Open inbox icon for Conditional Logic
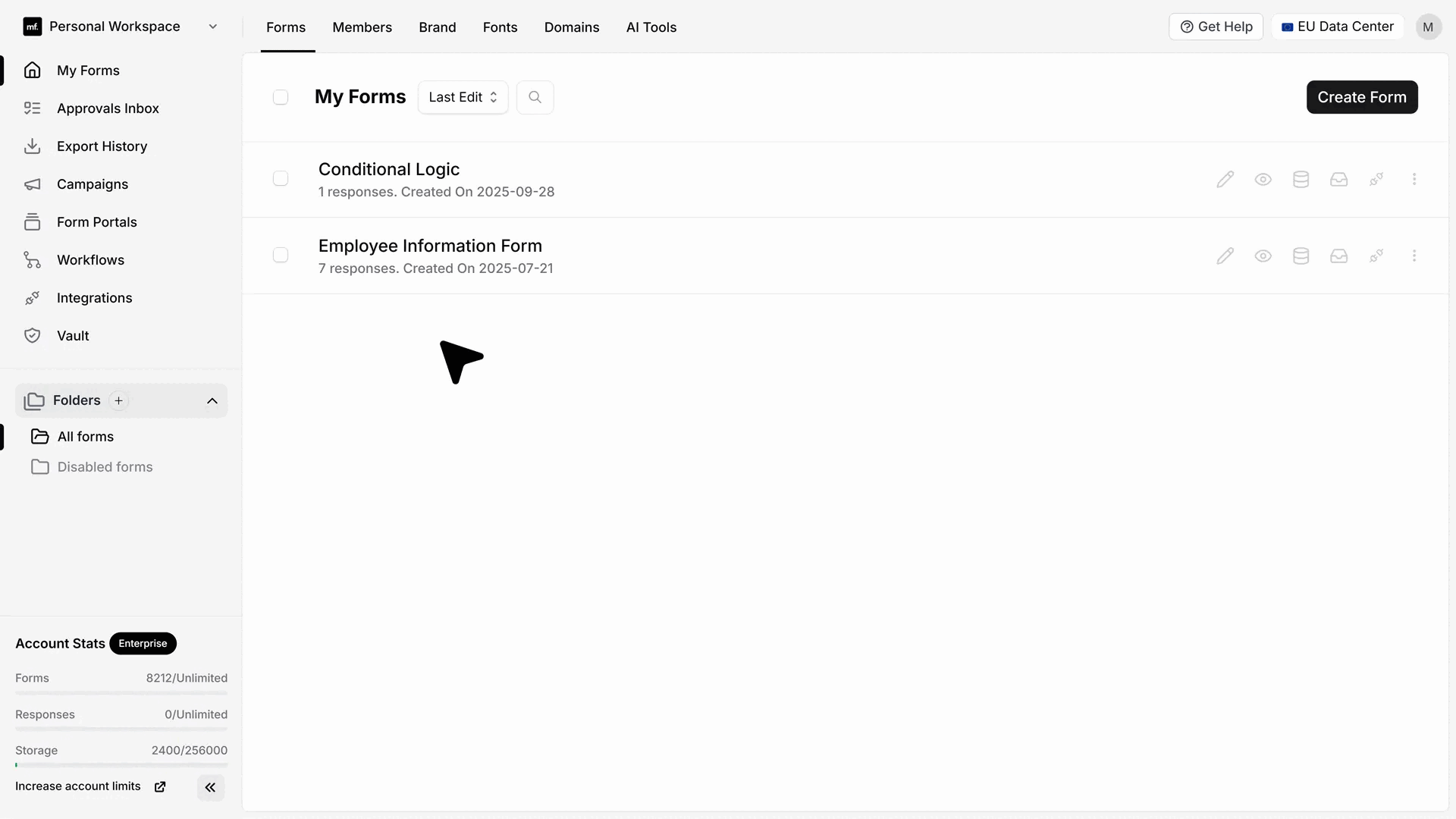Viewport: 1456px width, 819px height. (x=1338, y=179)
